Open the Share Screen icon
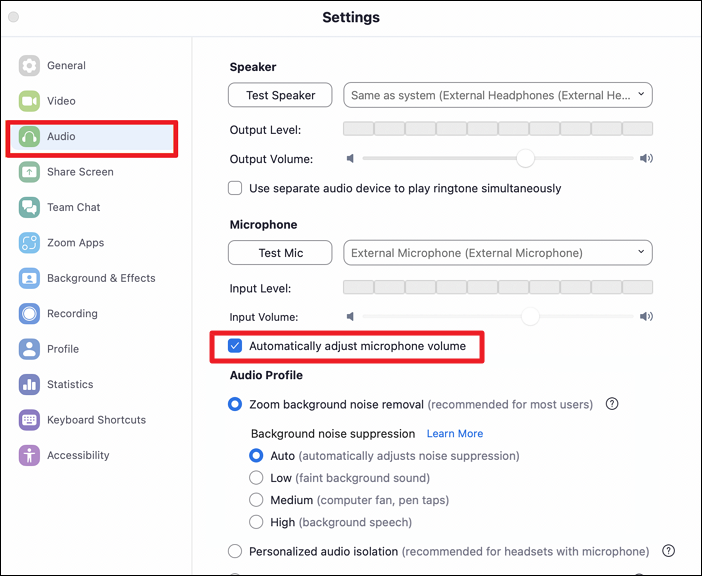Viewport: 702px width, 576px height. tap(29, 172)
